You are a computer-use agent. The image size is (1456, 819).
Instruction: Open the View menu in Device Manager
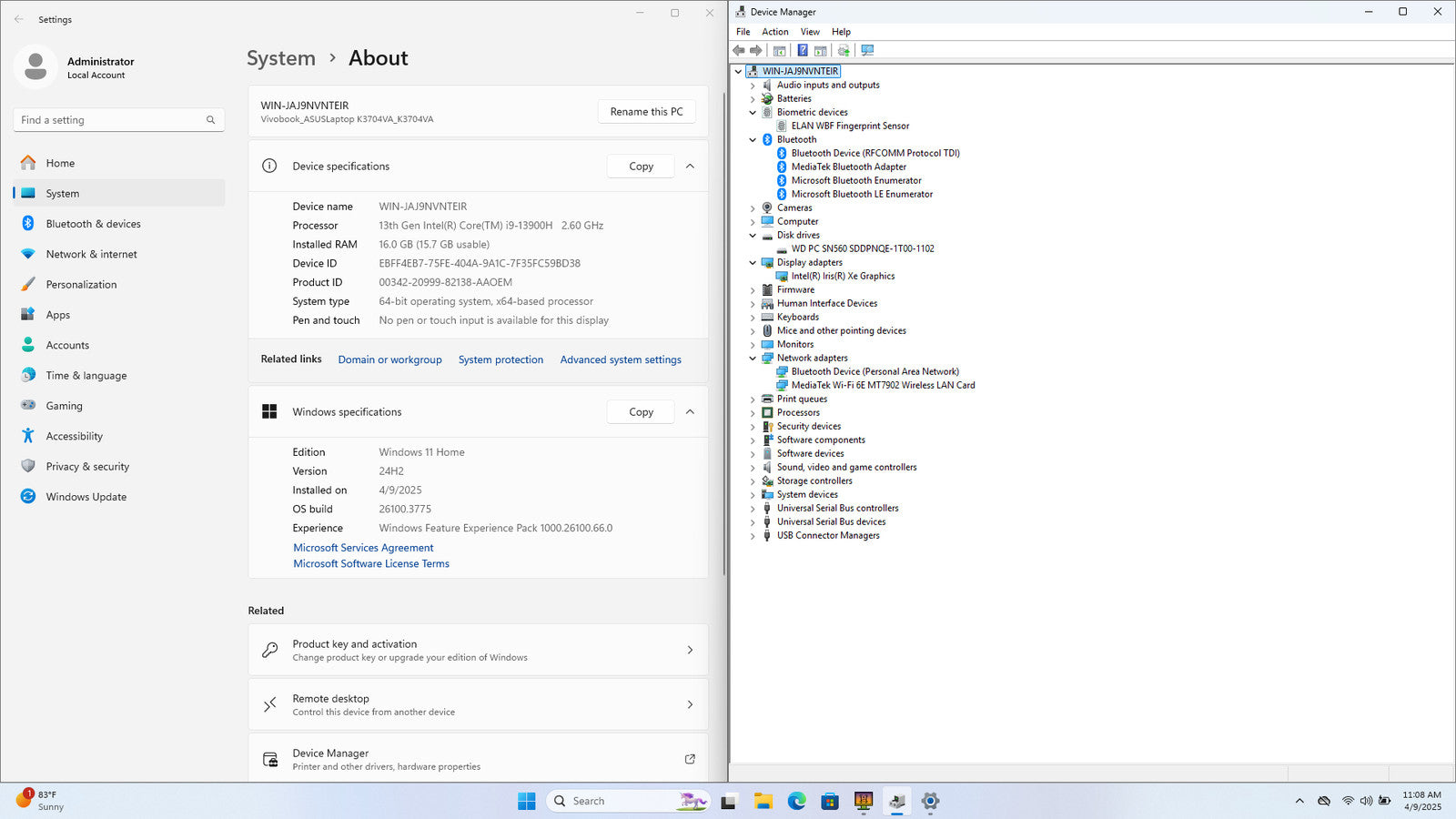[810, 32]
